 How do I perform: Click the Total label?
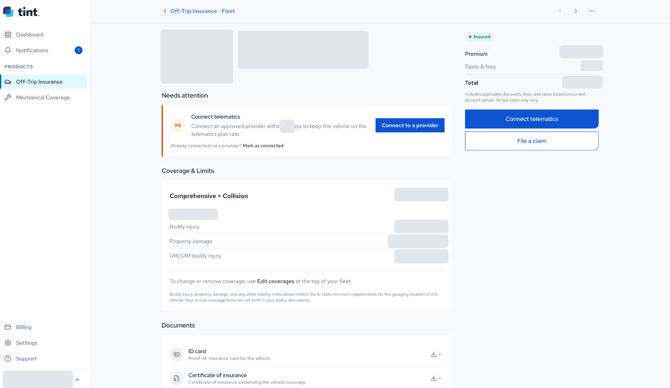(x=471, y=83)
